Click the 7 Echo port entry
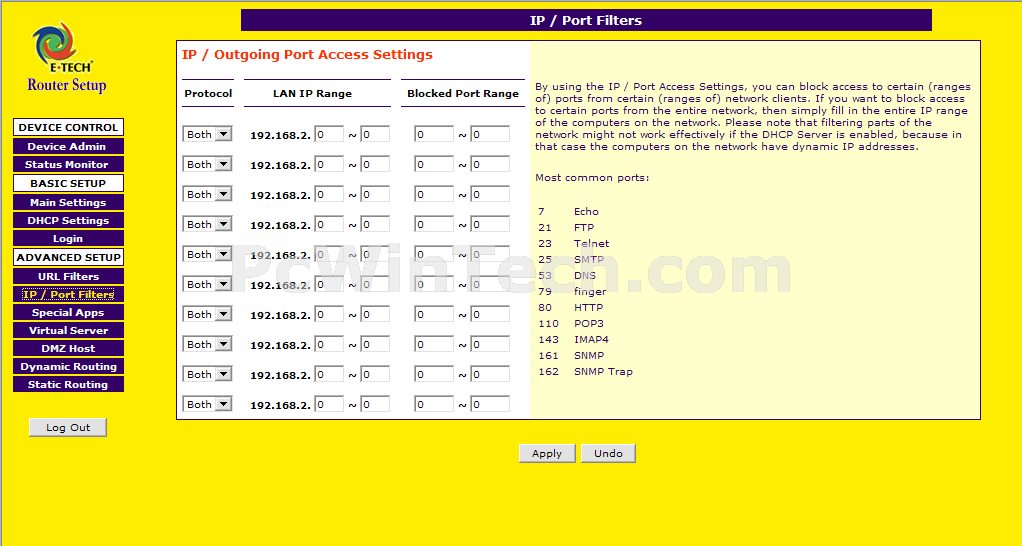The height and width of the screenshot is (546, 1022). click(x=568, y=212)
